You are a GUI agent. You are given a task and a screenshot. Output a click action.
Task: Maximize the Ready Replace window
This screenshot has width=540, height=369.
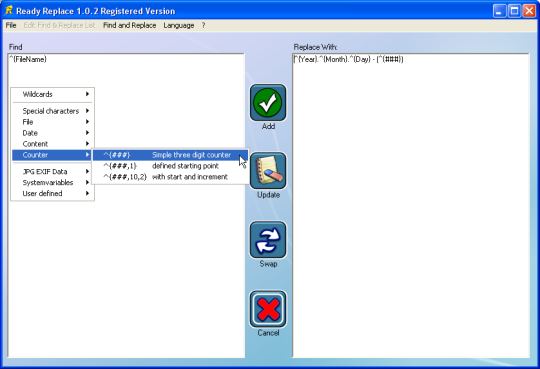(514, 11)
